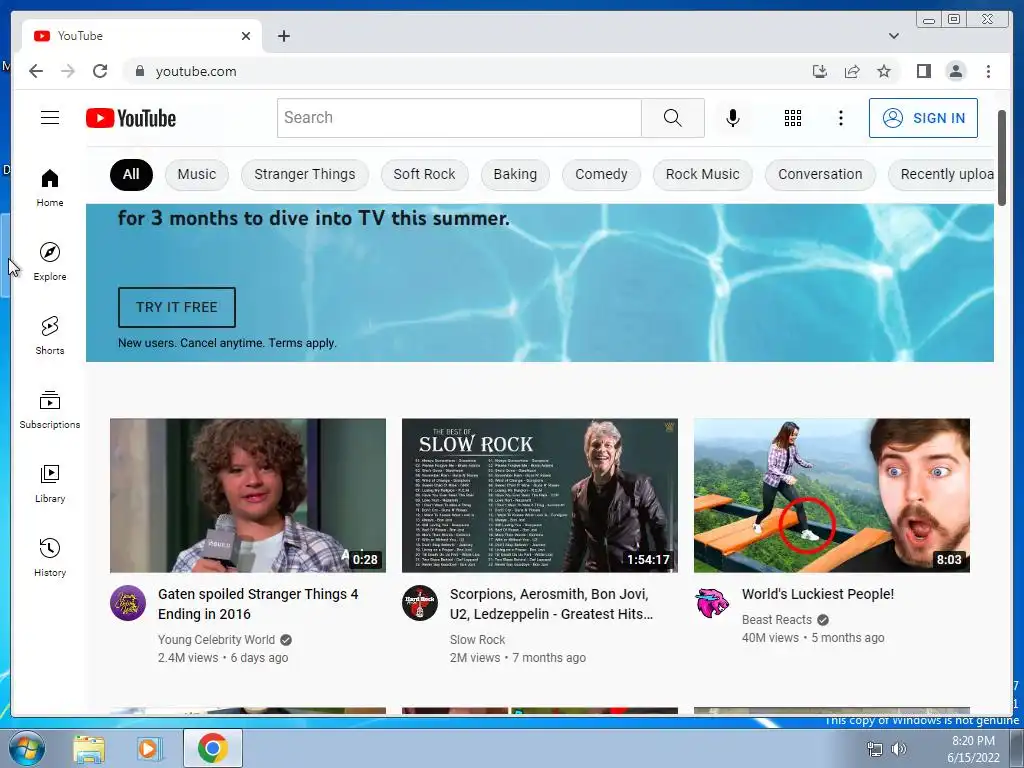Select the Stranger Things chip
The width and height of the screenshot is (1024, 768).
coord(305,174)
